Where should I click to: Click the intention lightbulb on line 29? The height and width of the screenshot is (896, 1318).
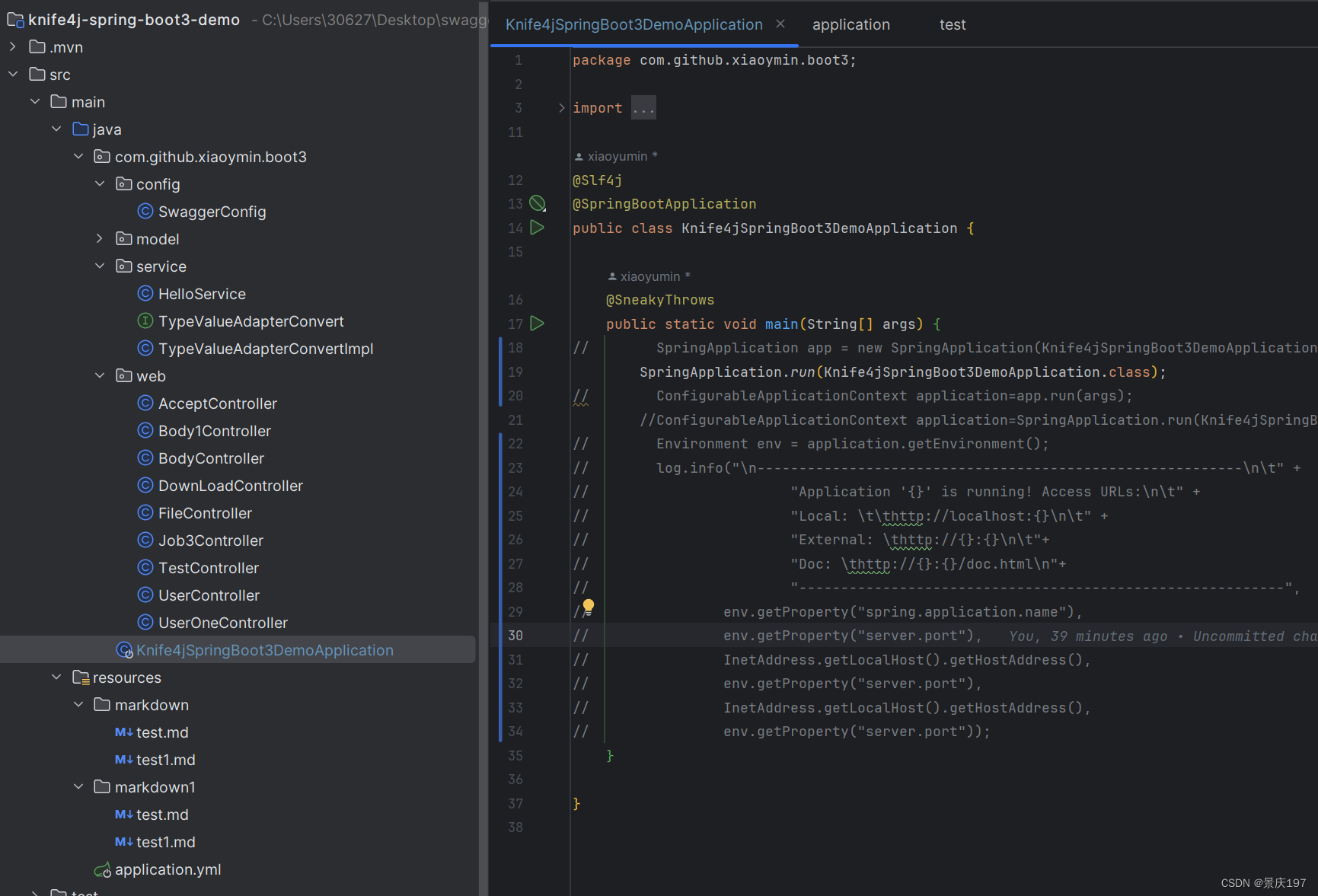click(588, 606)
